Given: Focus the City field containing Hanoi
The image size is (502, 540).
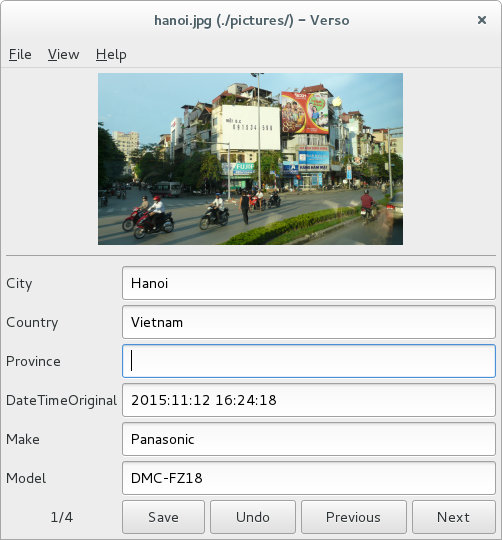Looking at the screenshot, I should pyautogui.click(x=309, y=283).
